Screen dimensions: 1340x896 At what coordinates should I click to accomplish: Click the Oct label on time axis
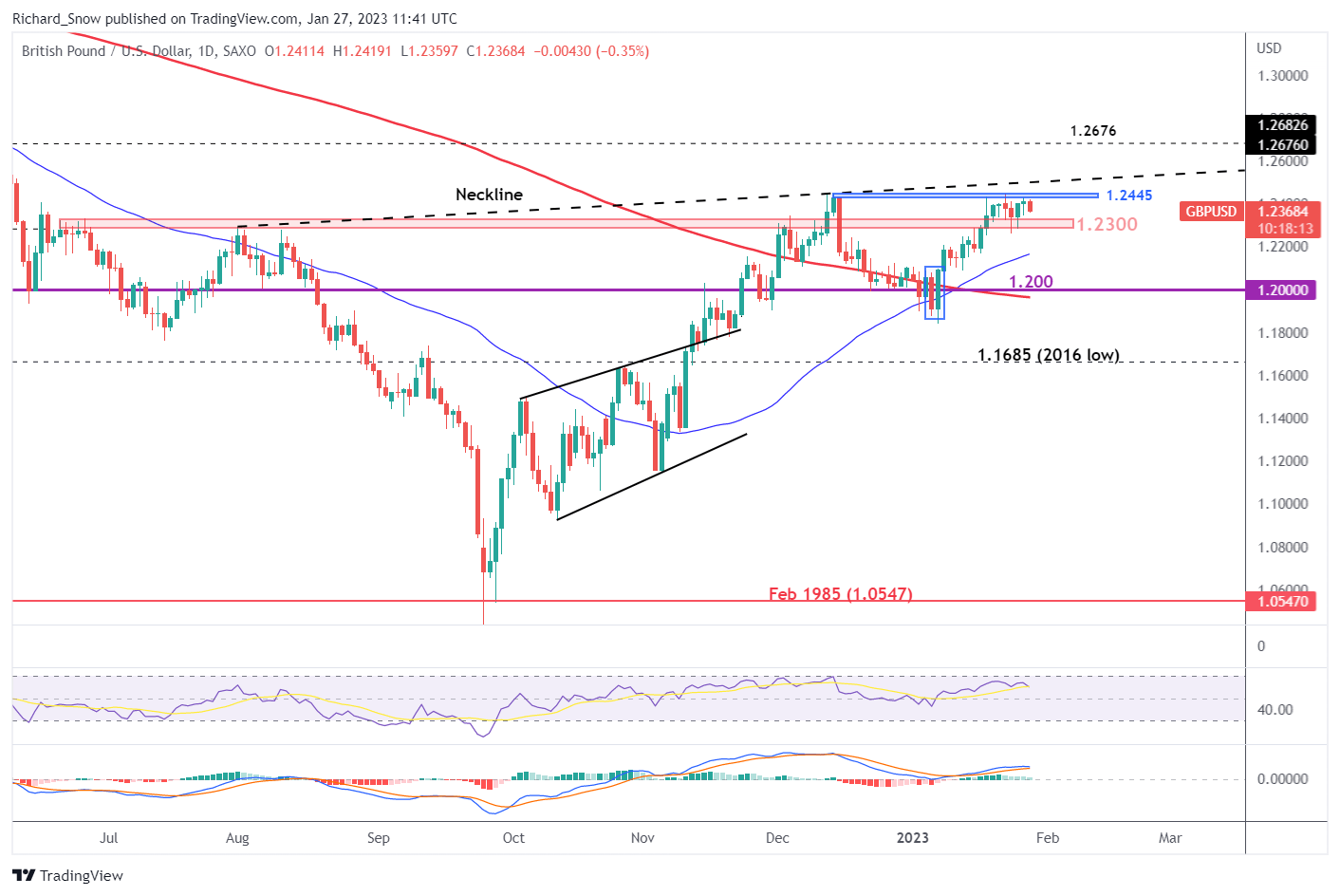point(513,838)
